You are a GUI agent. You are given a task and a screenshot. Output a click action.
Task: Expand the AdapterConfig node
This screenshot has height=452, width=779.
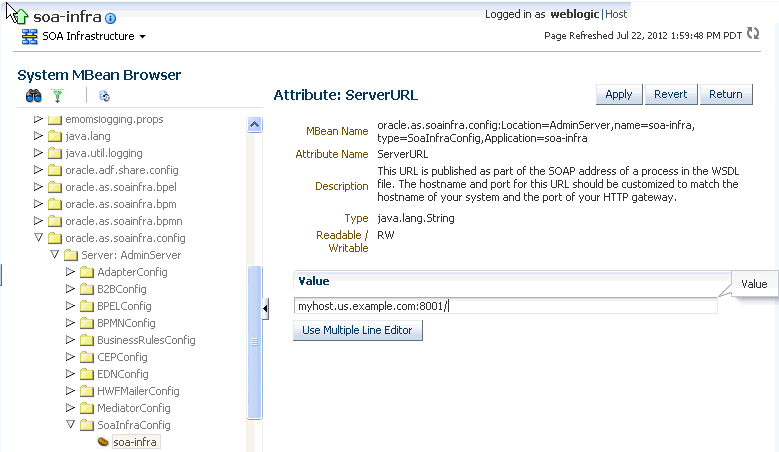pos(71,271)
